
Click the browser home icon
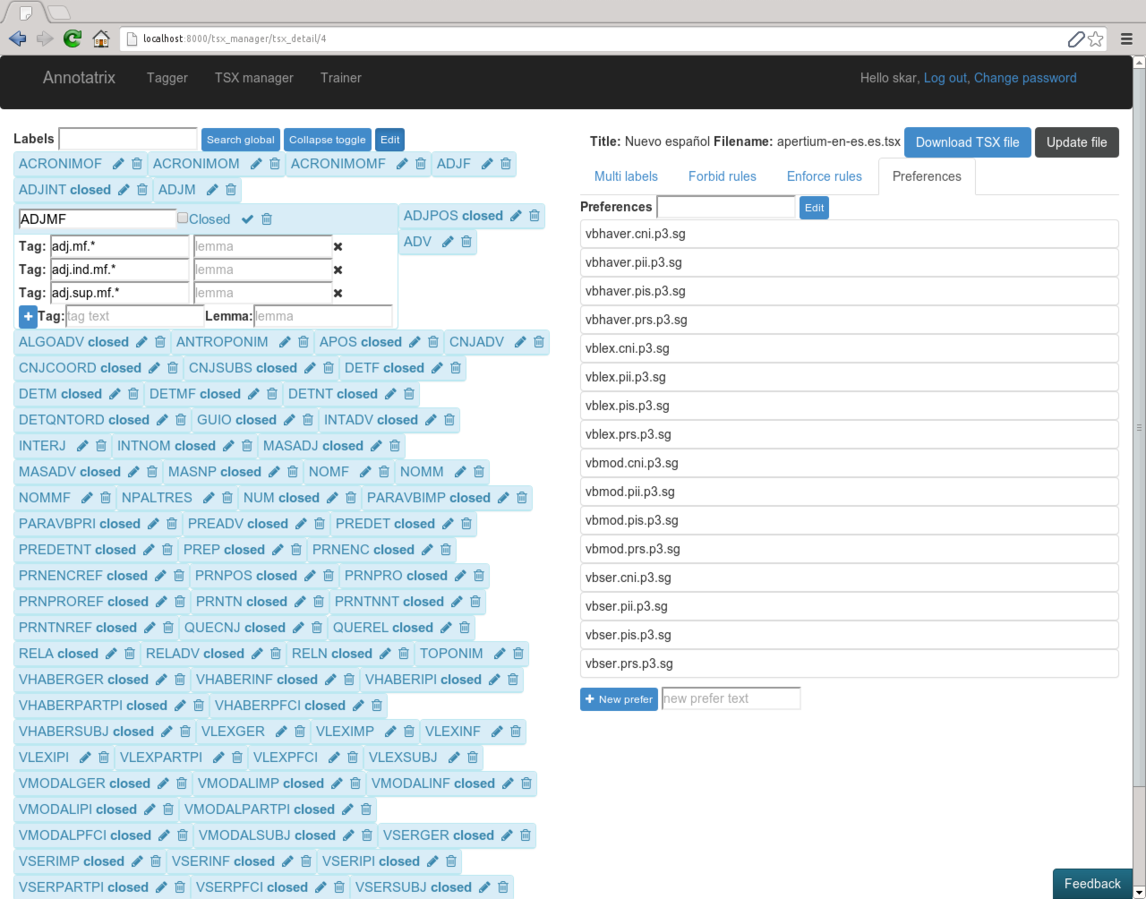pos(101,39)
